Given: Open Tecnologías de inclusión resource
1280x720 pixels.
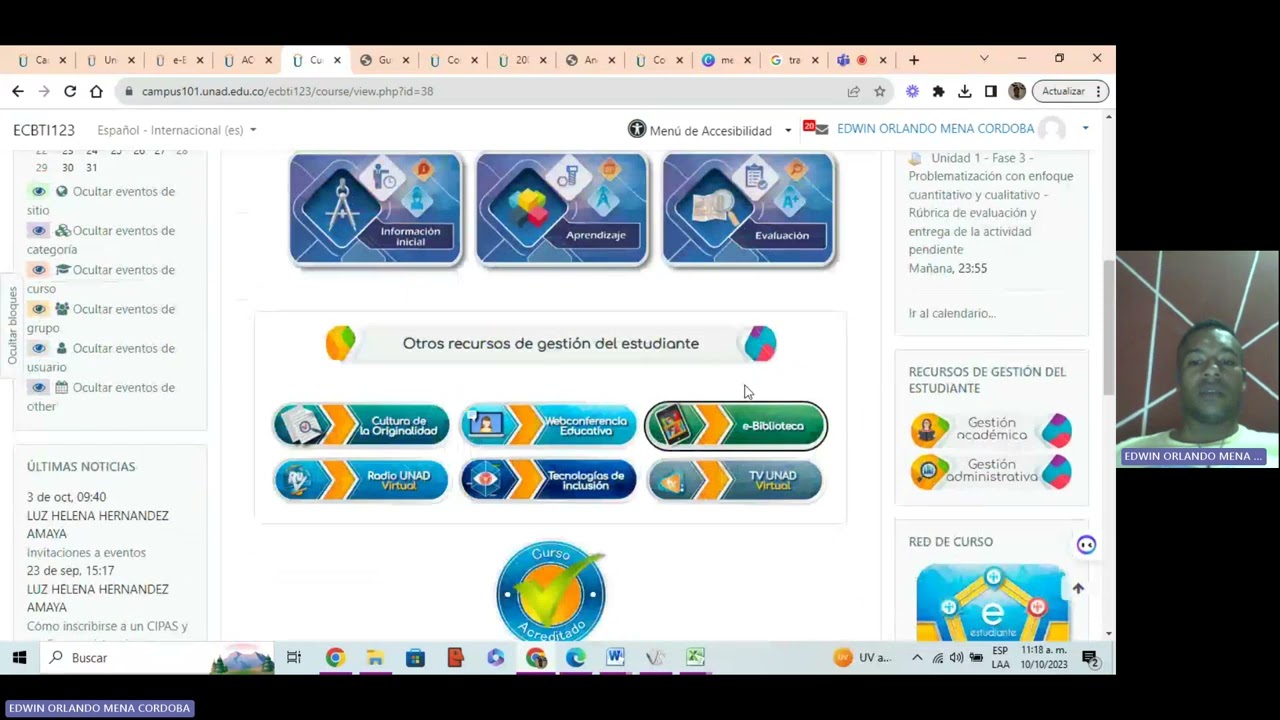Looking at the screenshot, I should (x=548, y=480).
